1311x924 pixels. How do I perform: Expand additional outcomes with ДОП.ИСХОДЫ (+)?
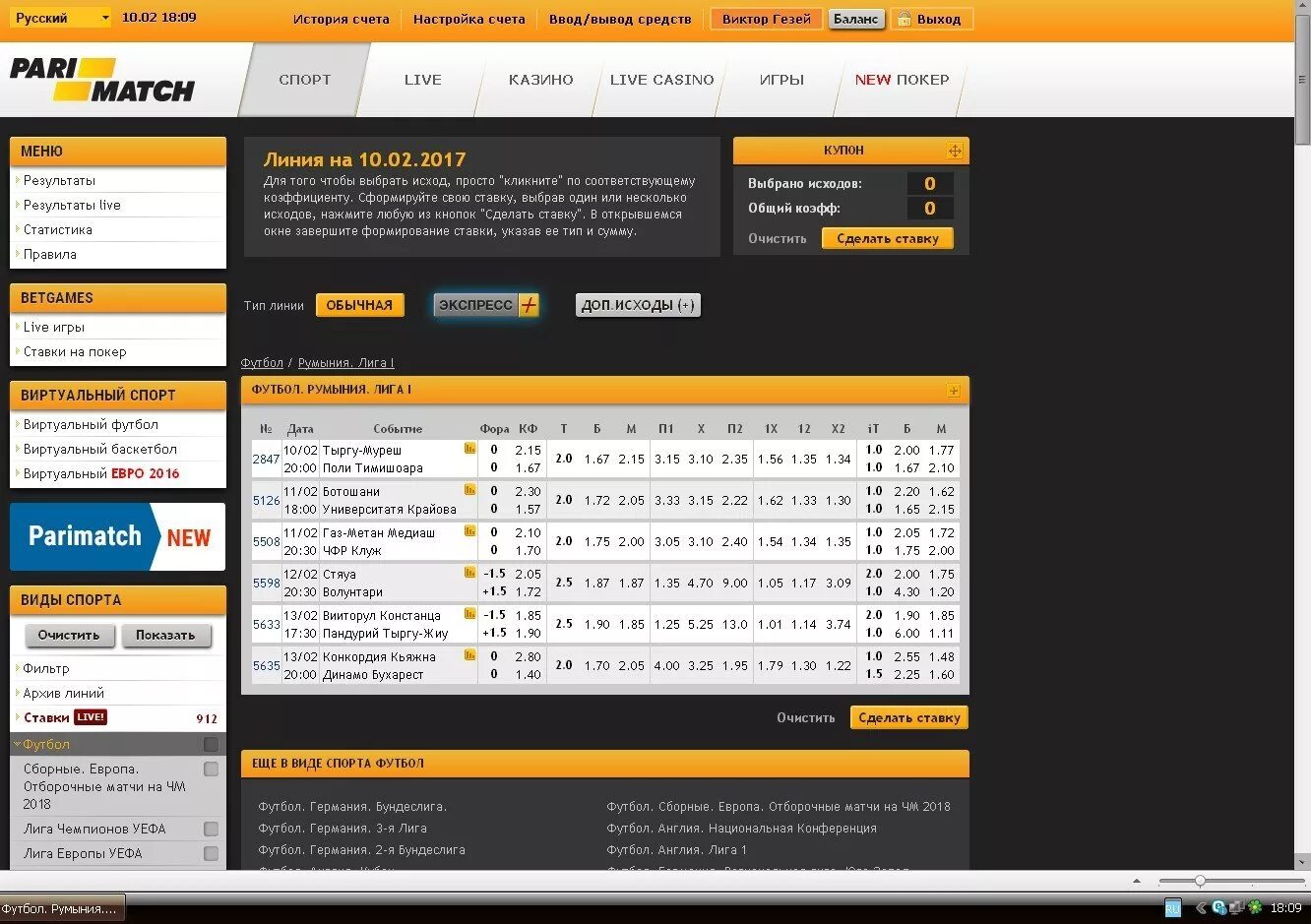(638, 305)
